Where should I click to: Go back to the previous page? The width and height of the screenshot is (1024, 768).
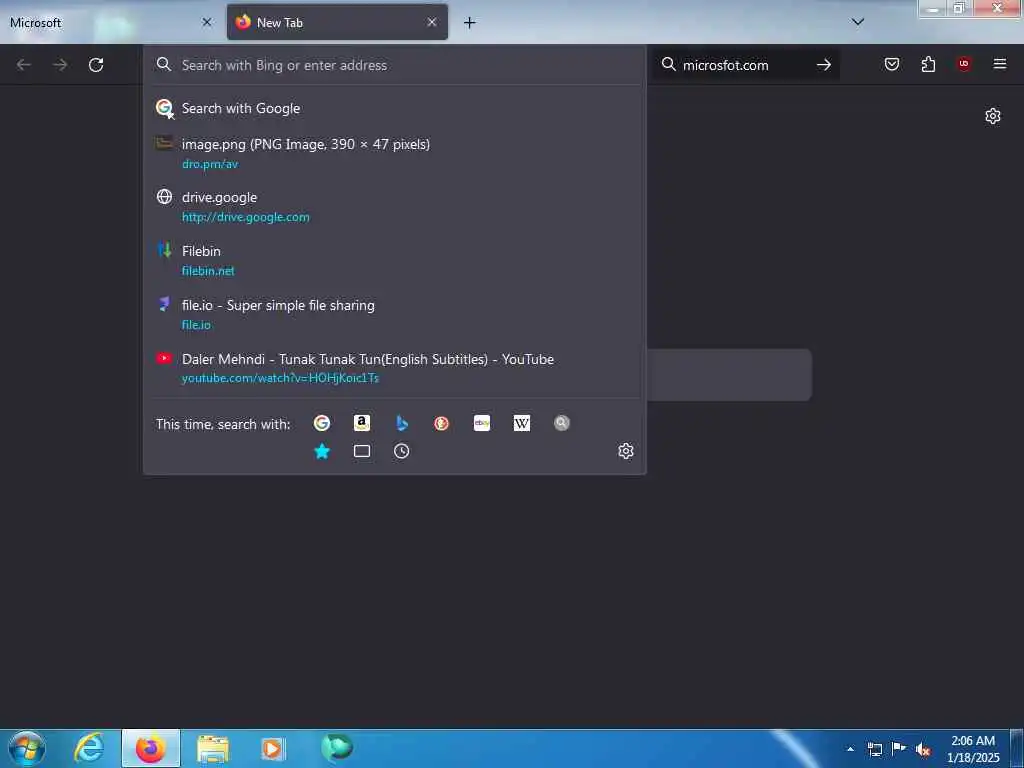(x=24, y=65)
